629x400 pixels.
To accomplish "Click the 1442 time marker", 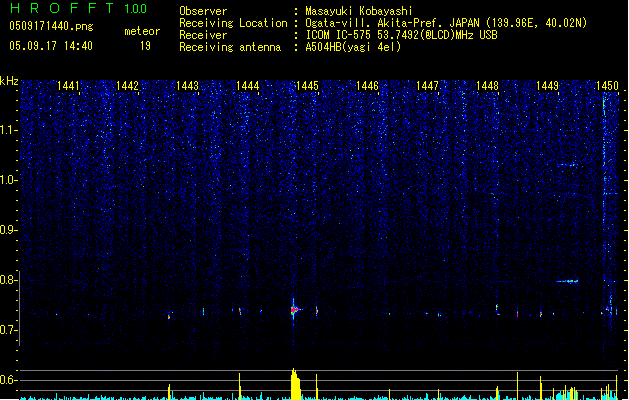I will [127, 86].
